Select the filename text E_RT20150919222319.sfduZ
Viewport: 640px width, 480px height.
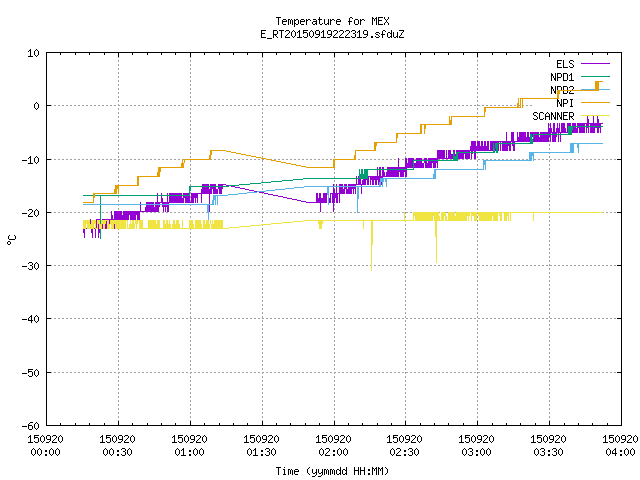click(x=332, y=34)
